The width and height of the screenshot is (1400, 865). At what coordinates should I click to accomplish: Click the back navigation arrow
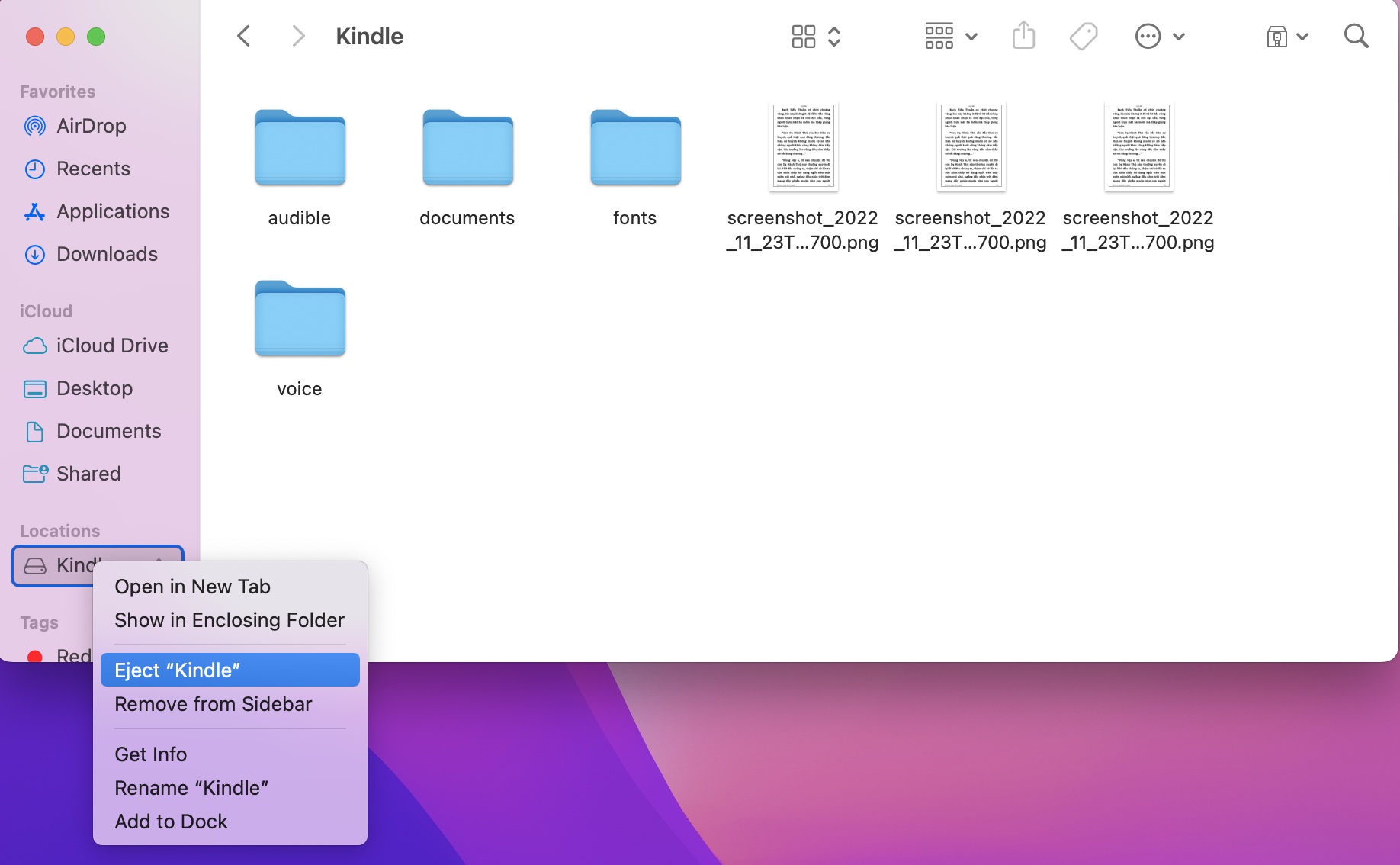[243, 35]
